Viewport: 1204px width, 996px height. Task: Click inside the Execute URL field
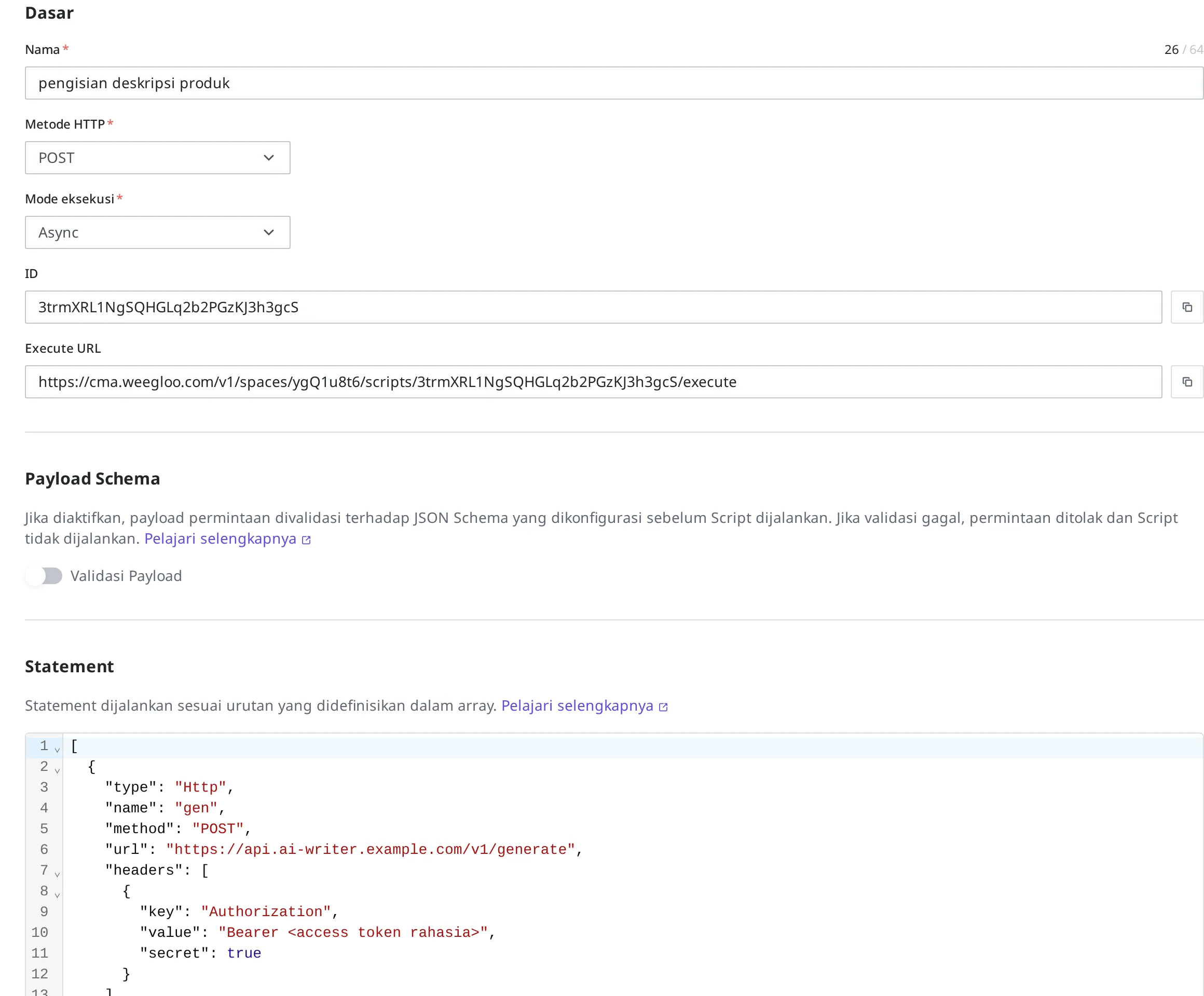click(x=593, y=382)
